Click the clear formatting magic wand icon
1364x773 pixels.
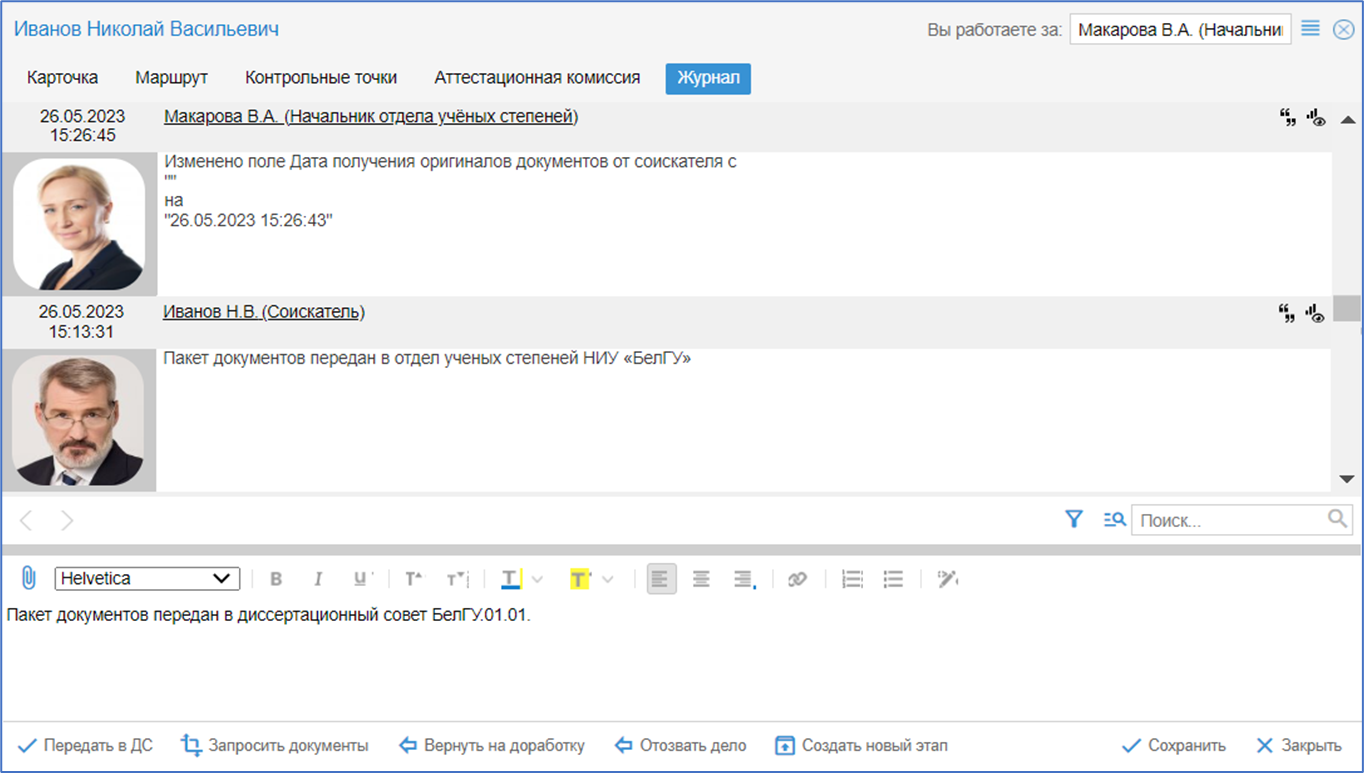click(947, 579)
